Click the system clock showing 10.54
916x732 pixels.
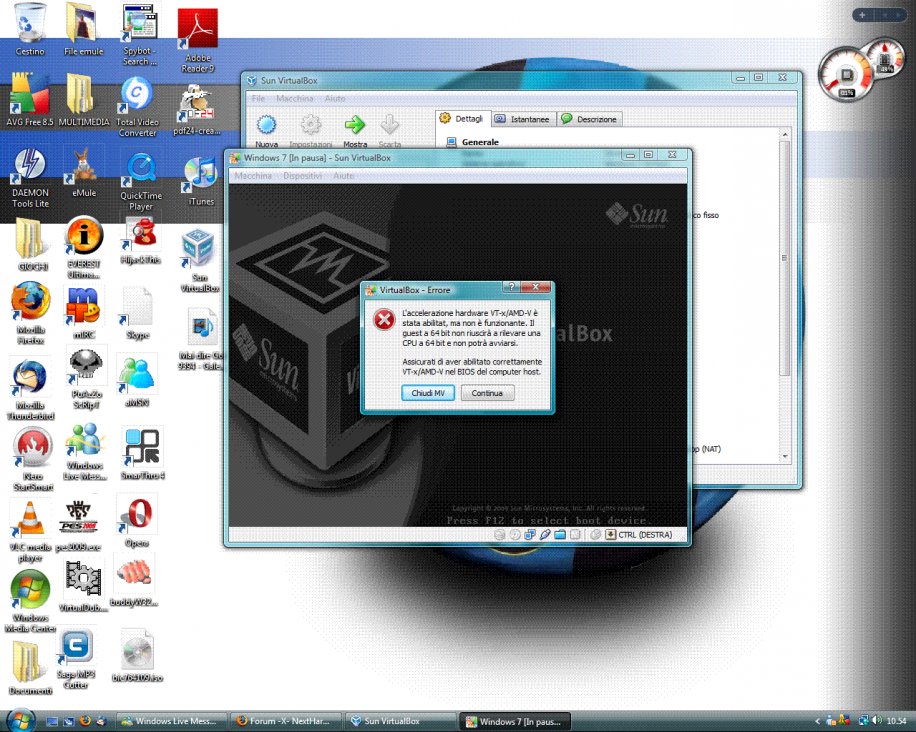896,721
